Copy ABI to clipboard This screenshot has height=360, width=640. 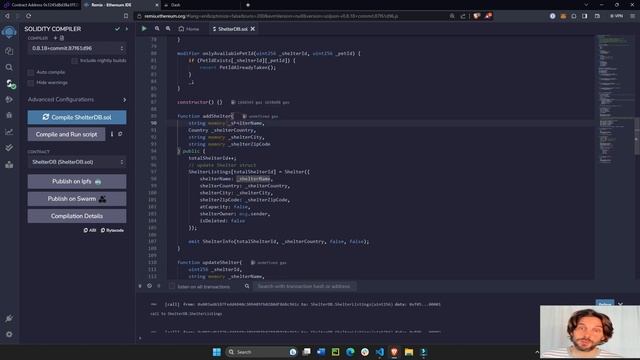90,230
